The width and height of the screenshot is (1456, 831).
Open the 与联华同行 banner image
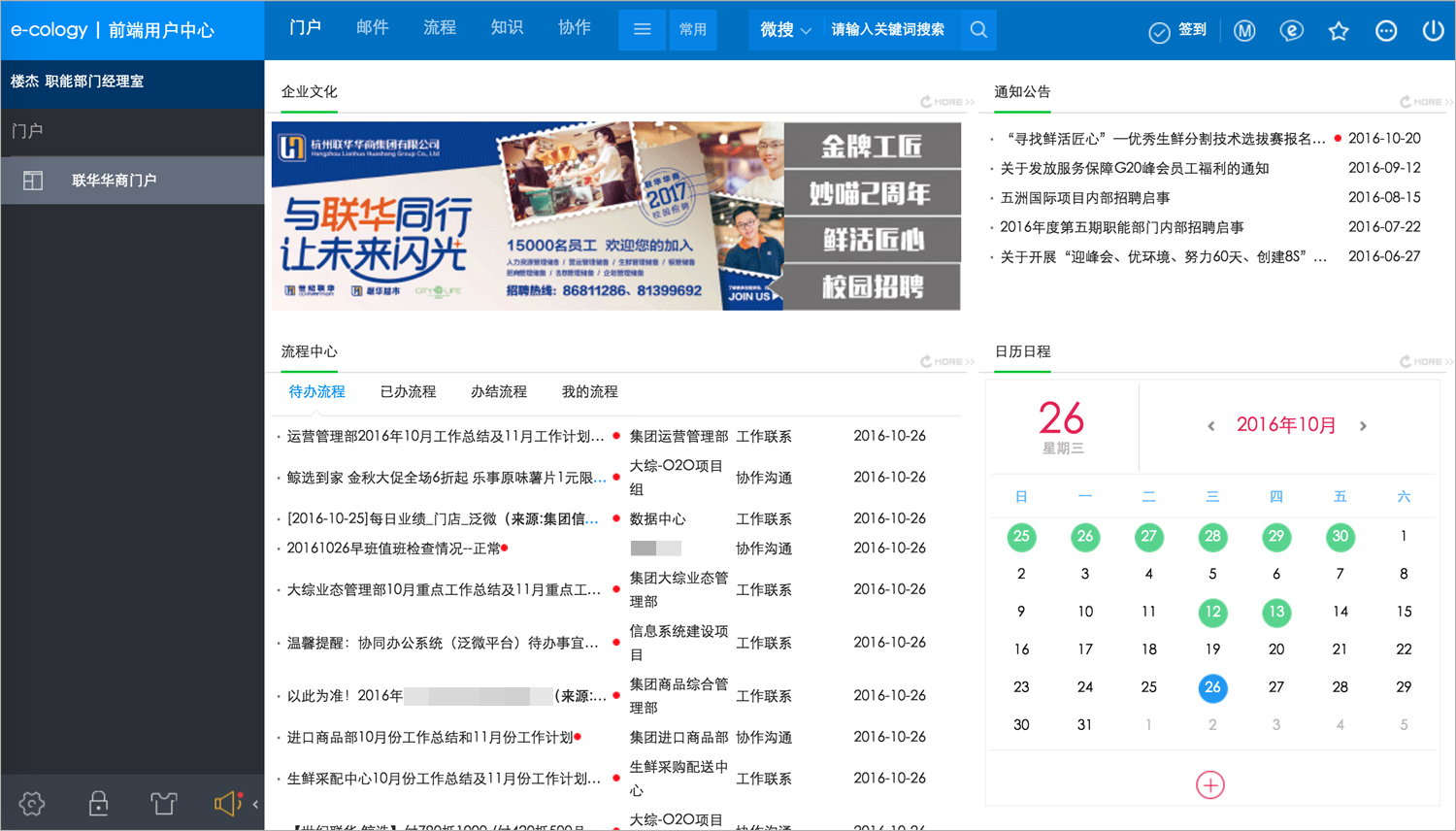tap(527, 216)
